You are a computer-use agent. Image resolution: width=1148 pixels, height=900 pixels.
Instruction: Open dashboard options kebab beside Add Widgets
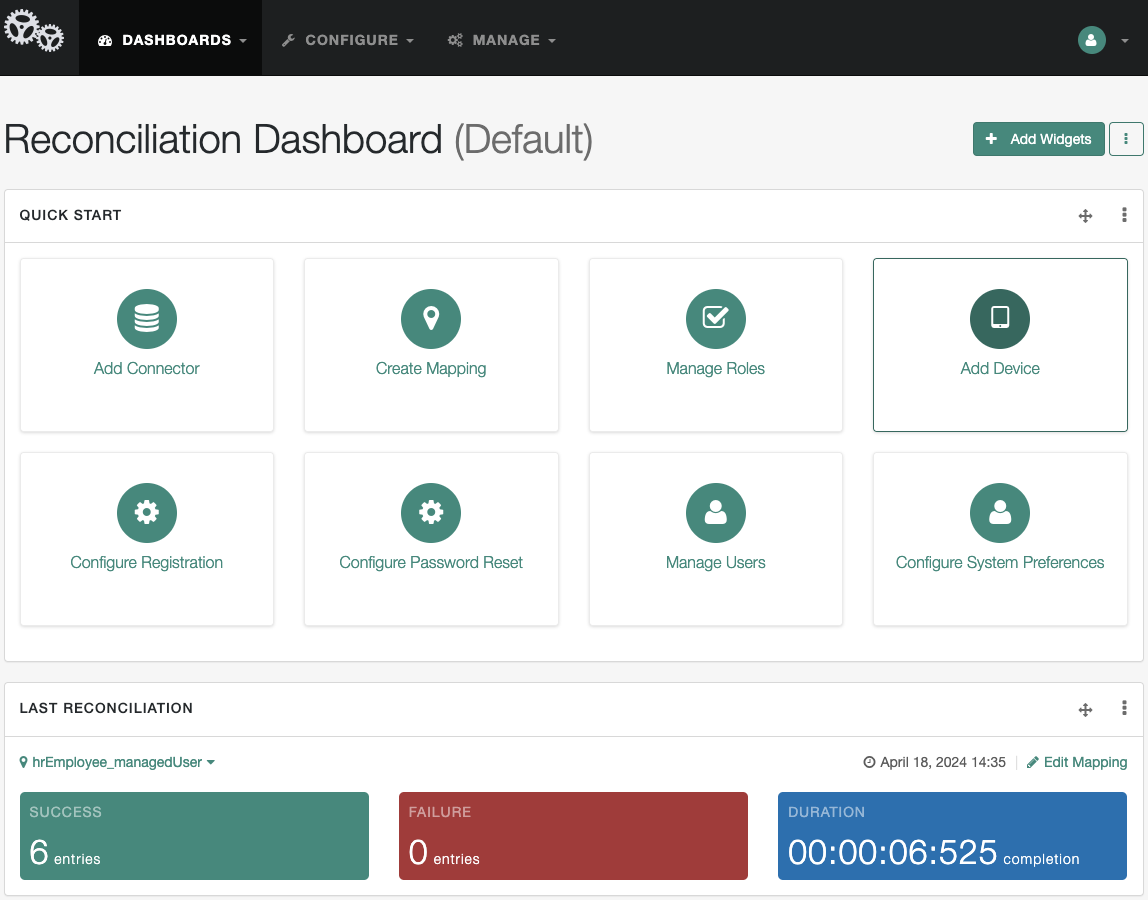tap(1125, 139)
